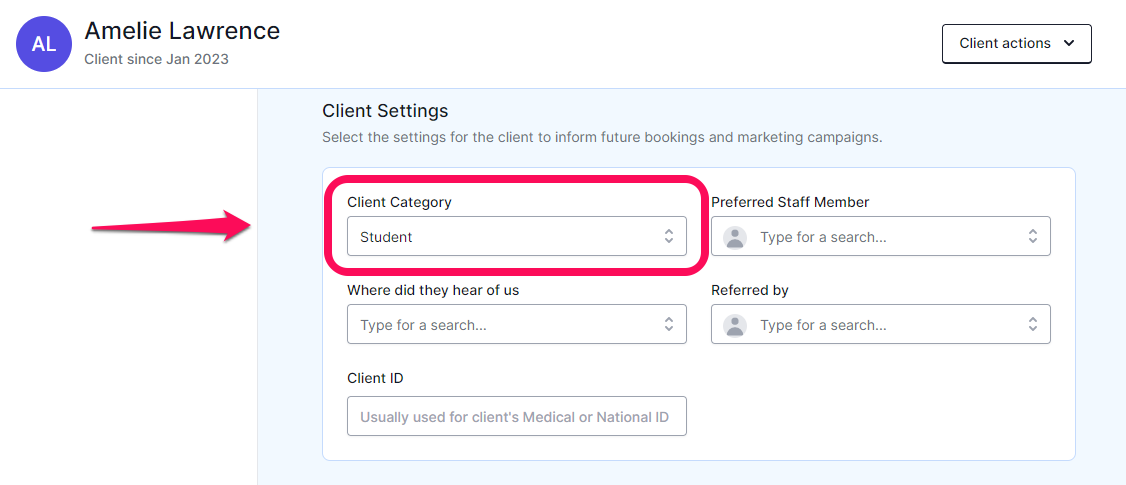Click the Amelie Lawrence client name

[182, 31]
